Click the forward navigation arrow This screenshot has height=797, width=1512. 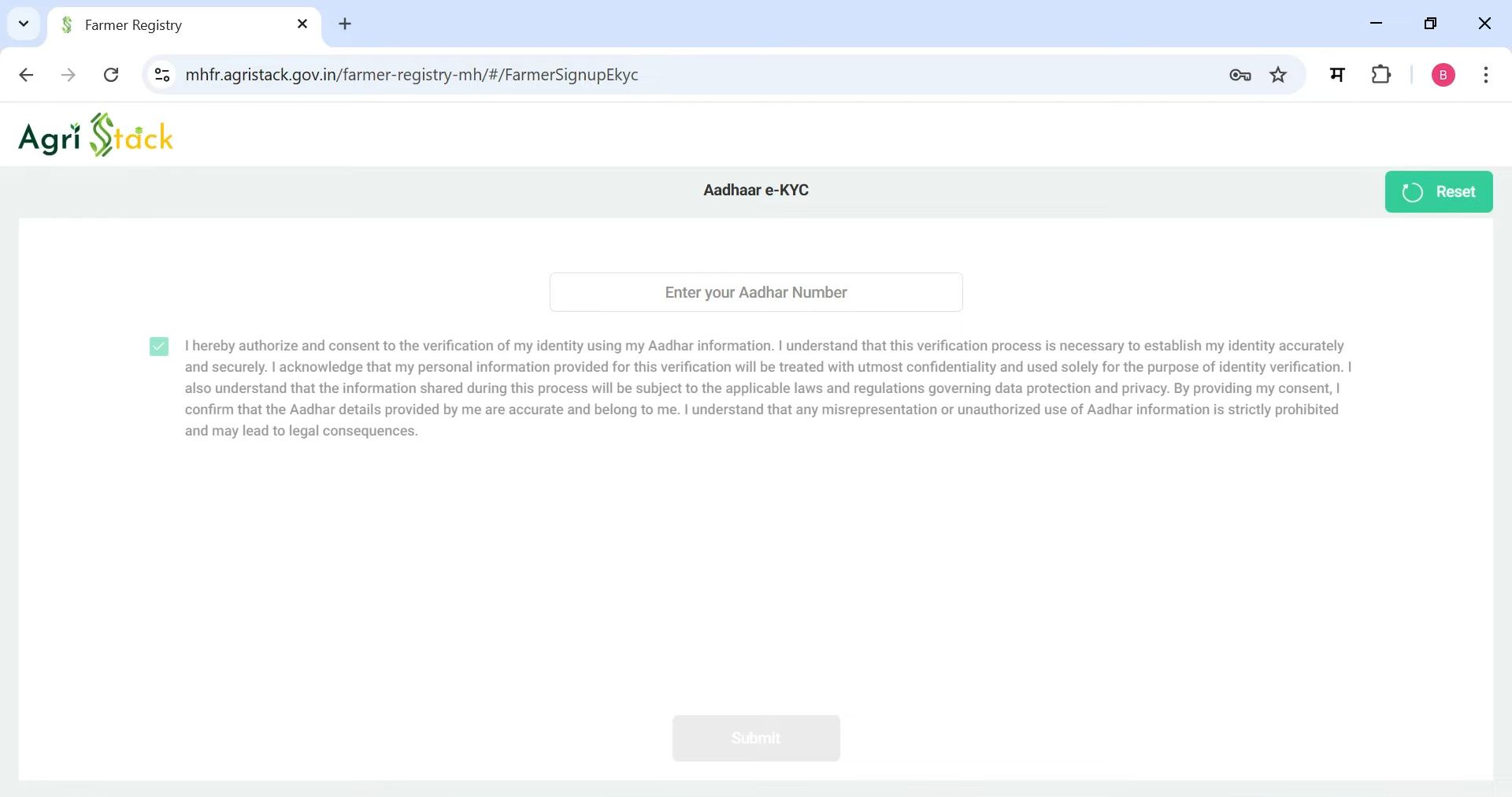click(x=69, y=75)
